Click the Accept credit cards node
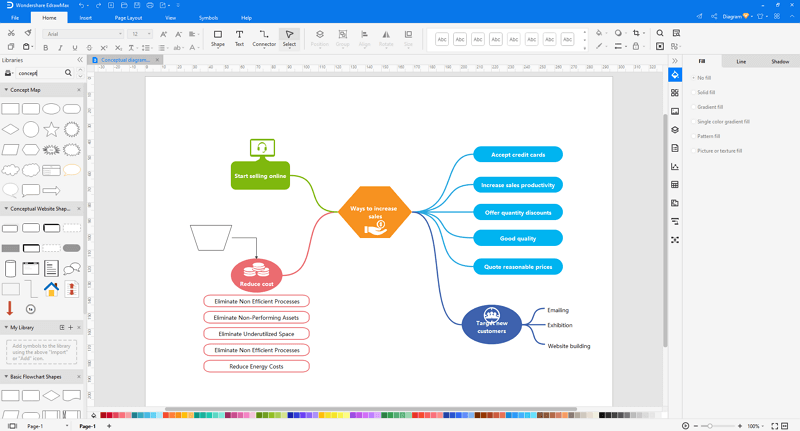 (518, 155)
